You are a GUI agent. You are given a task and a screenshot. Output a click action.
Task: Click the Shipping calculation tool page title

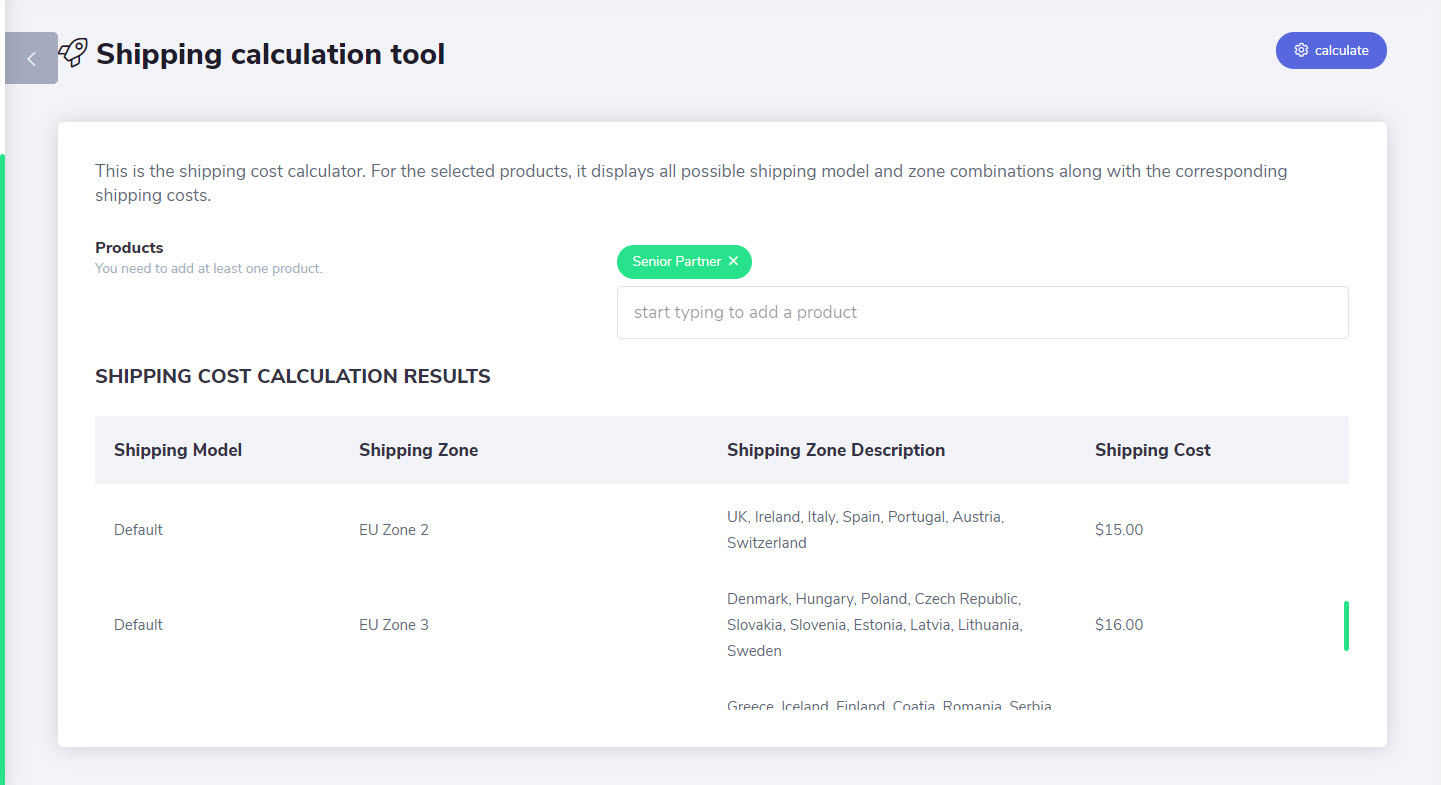pos(270,54)
